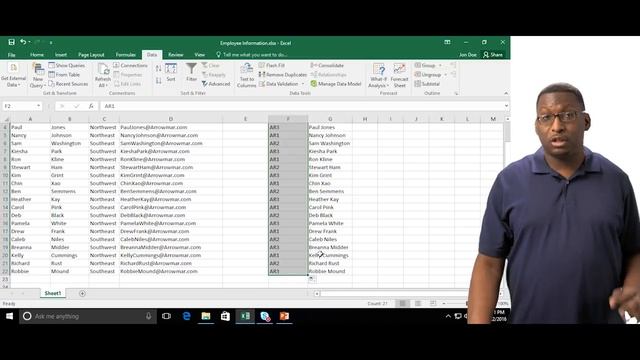Switch to the Review tab
The width and height of the screenshot is (640, 360).
pos(176,55)
